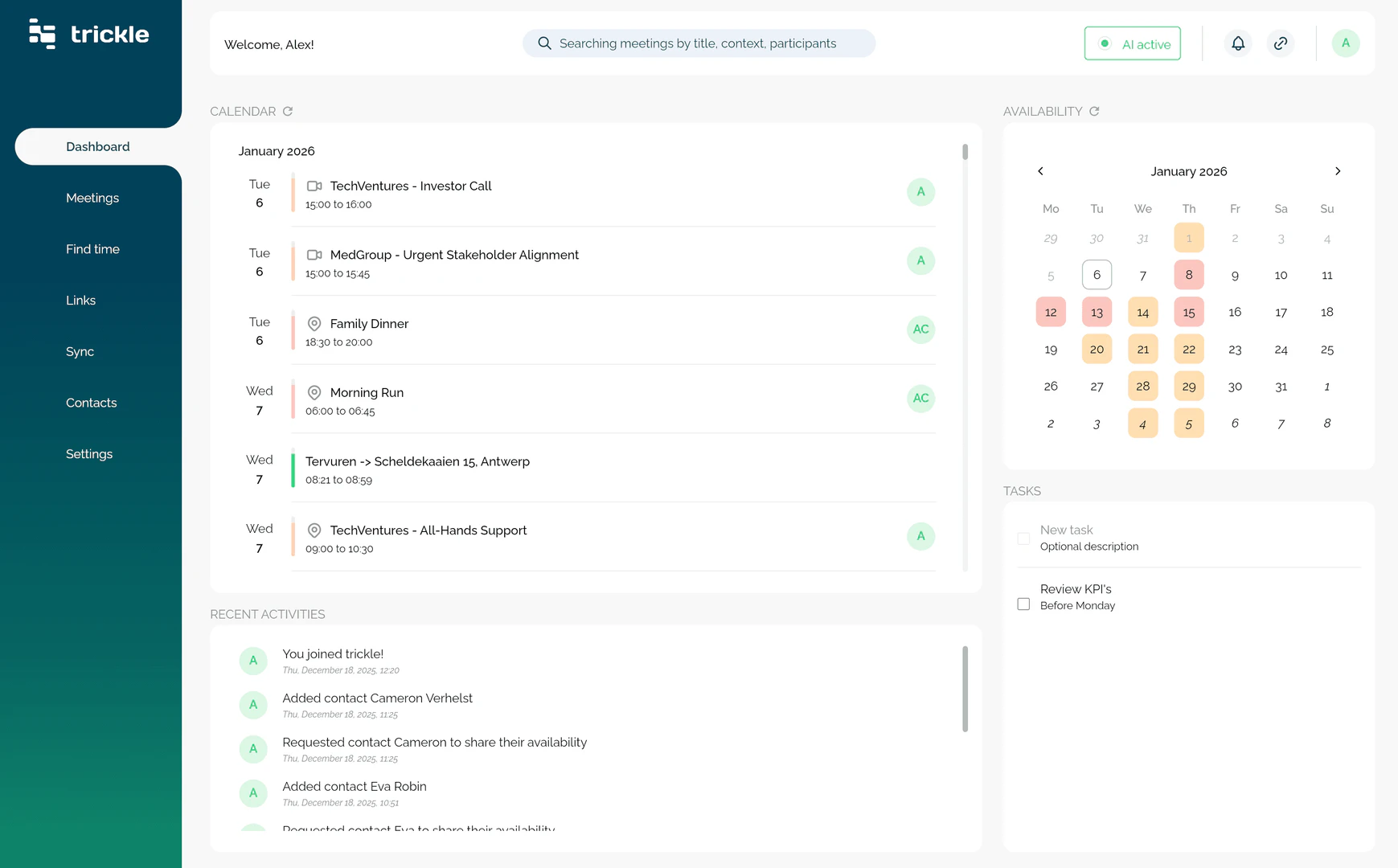Go to previous month with left chevron

1040,171
